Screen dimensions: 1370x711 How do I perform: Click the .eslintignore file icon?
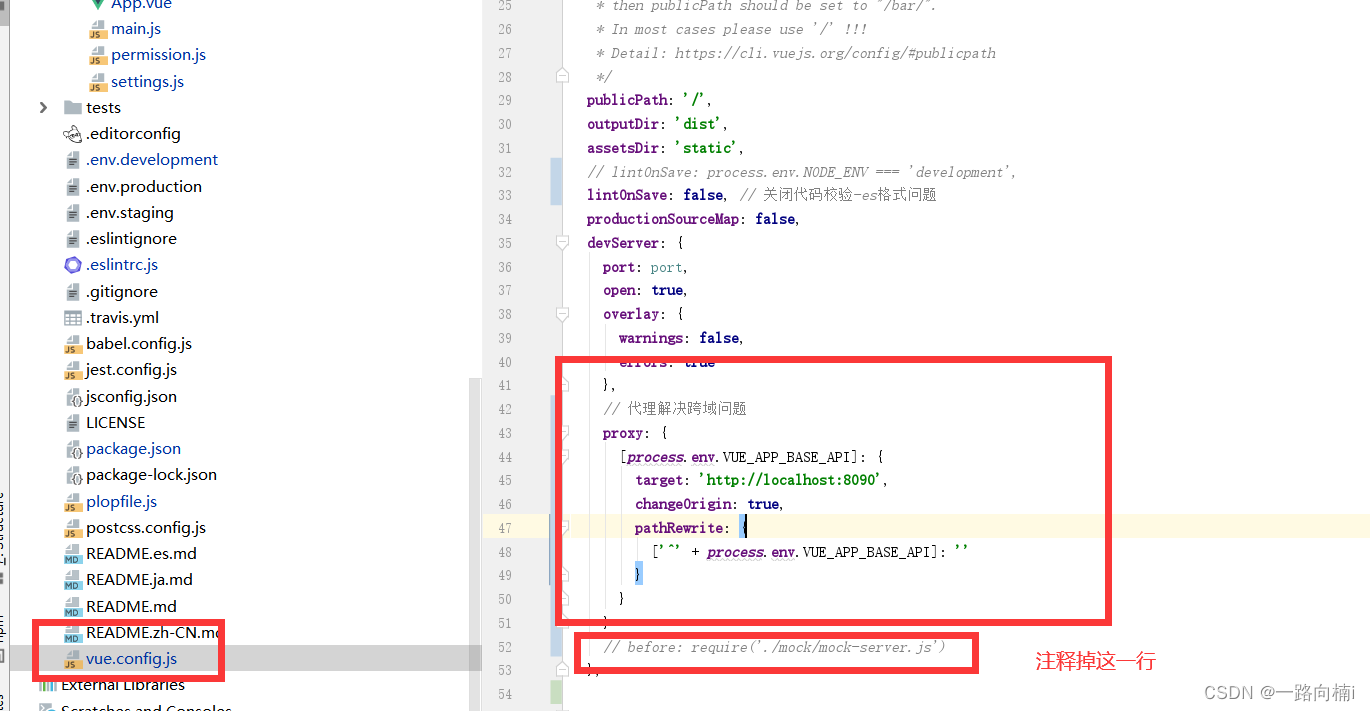pos(73,239)
